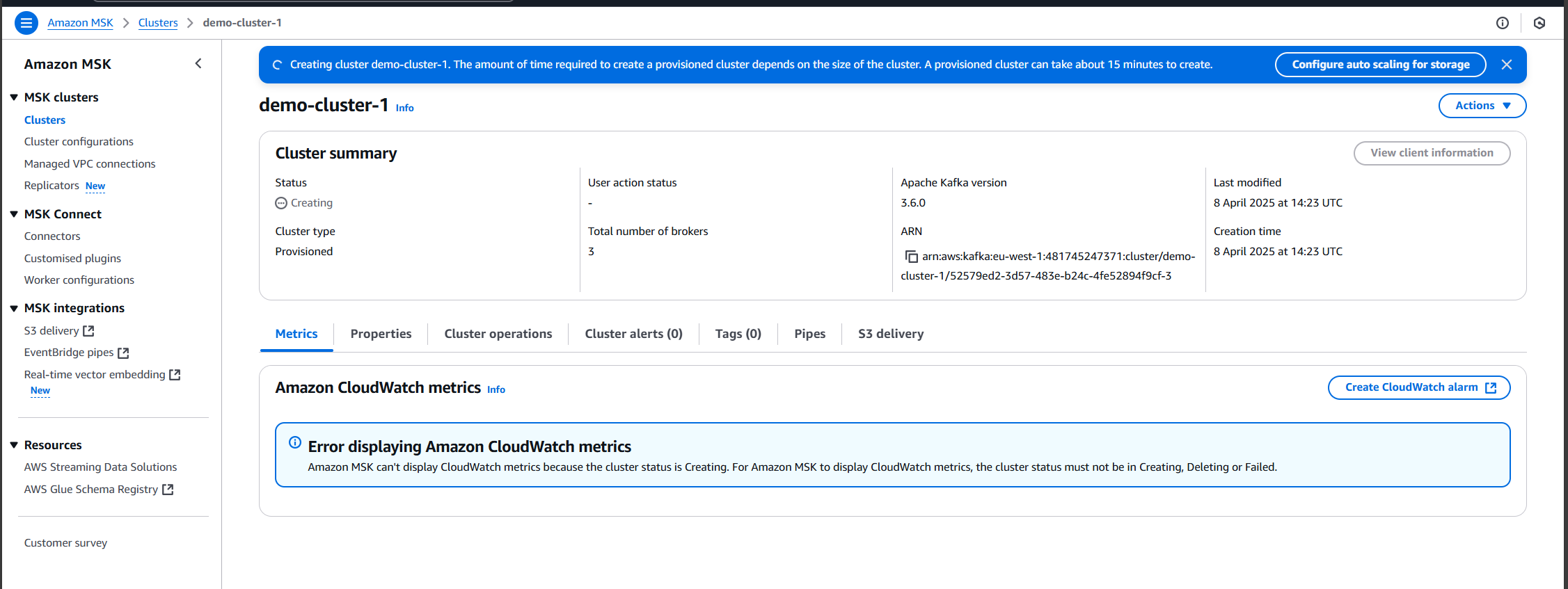The height and width of the screenshot is (589, 1568).
Task: Click Configure auto scaling for storage button
Action: pyautogui.click(x=1381, y=65)
